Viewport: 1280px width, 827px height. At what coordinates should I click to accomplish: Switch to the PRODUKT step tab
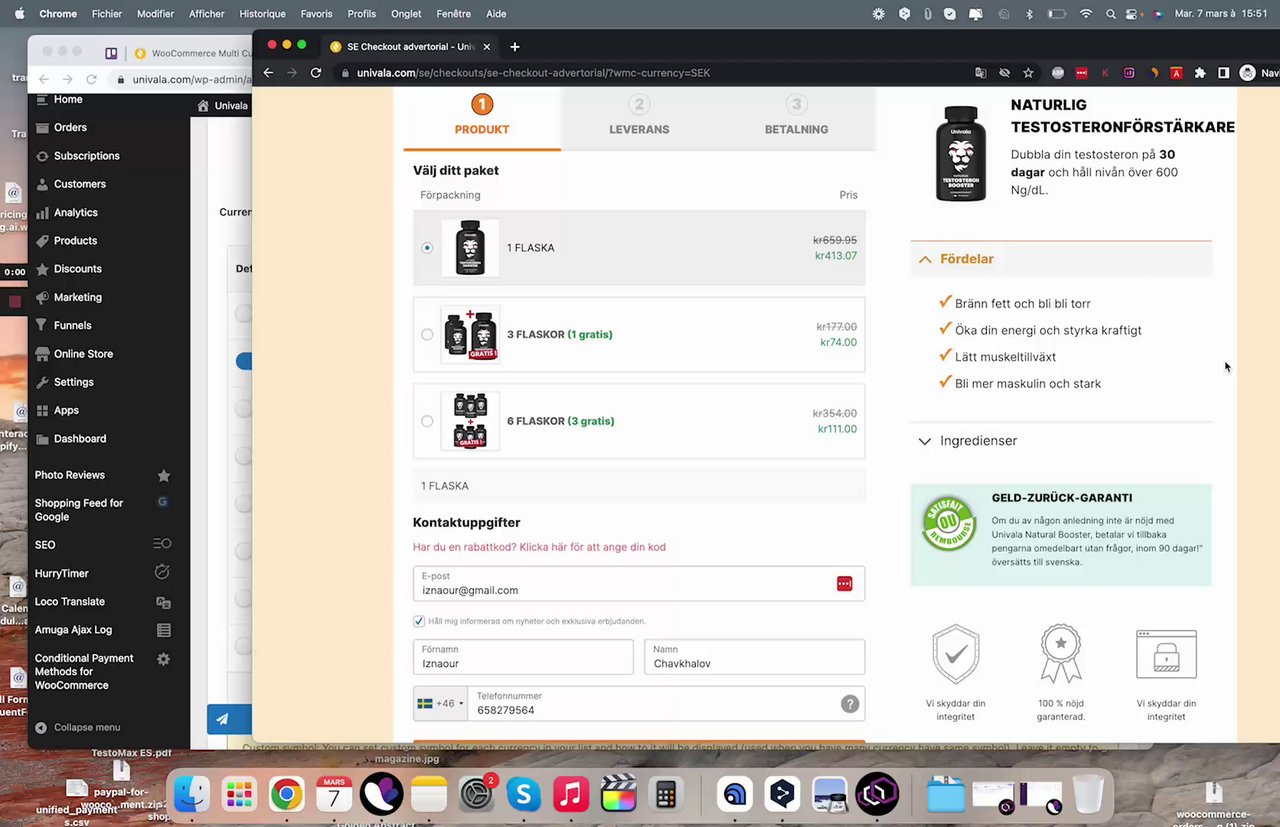[x=482, y=118]
